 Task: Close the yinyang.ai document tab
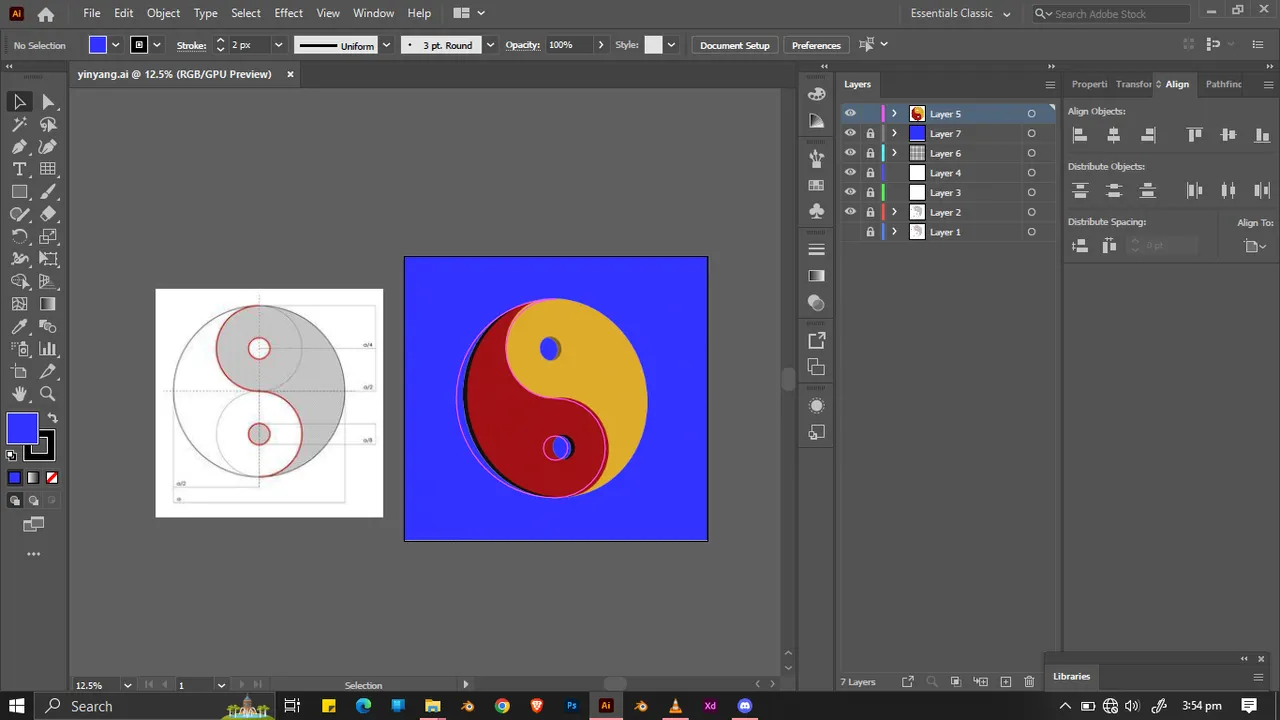pyautogui.click(x=291, y=74)
